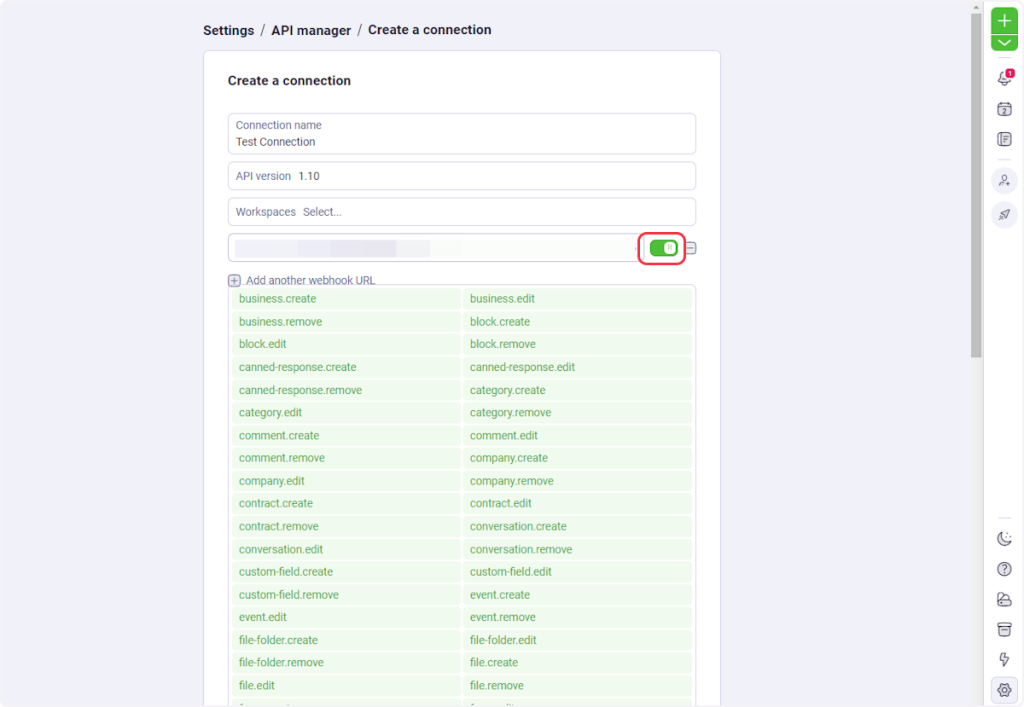Remove the webhook URL with minus icon
Viewport: 1024px width, 707px height.
690,248
